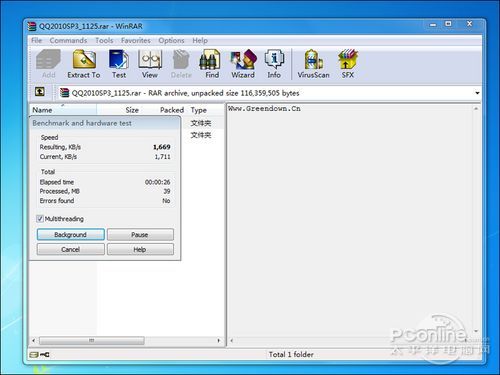Click the Processed, MB label

[60, 191]
